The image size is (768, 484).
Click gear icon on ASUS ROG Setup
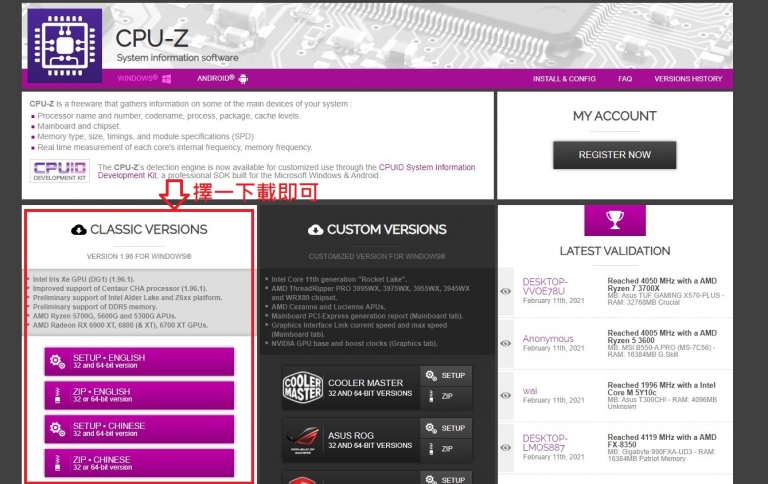[x=431, y=428]
